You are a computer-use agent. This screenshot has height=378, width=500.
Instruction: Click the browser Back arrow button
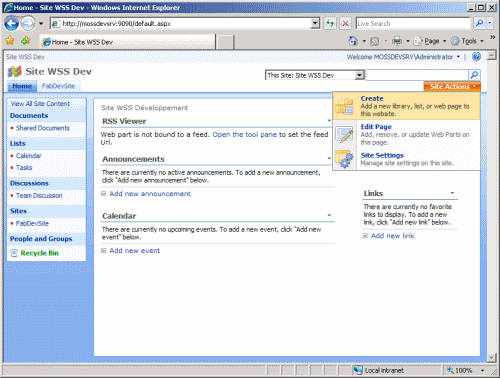(11, 24)
